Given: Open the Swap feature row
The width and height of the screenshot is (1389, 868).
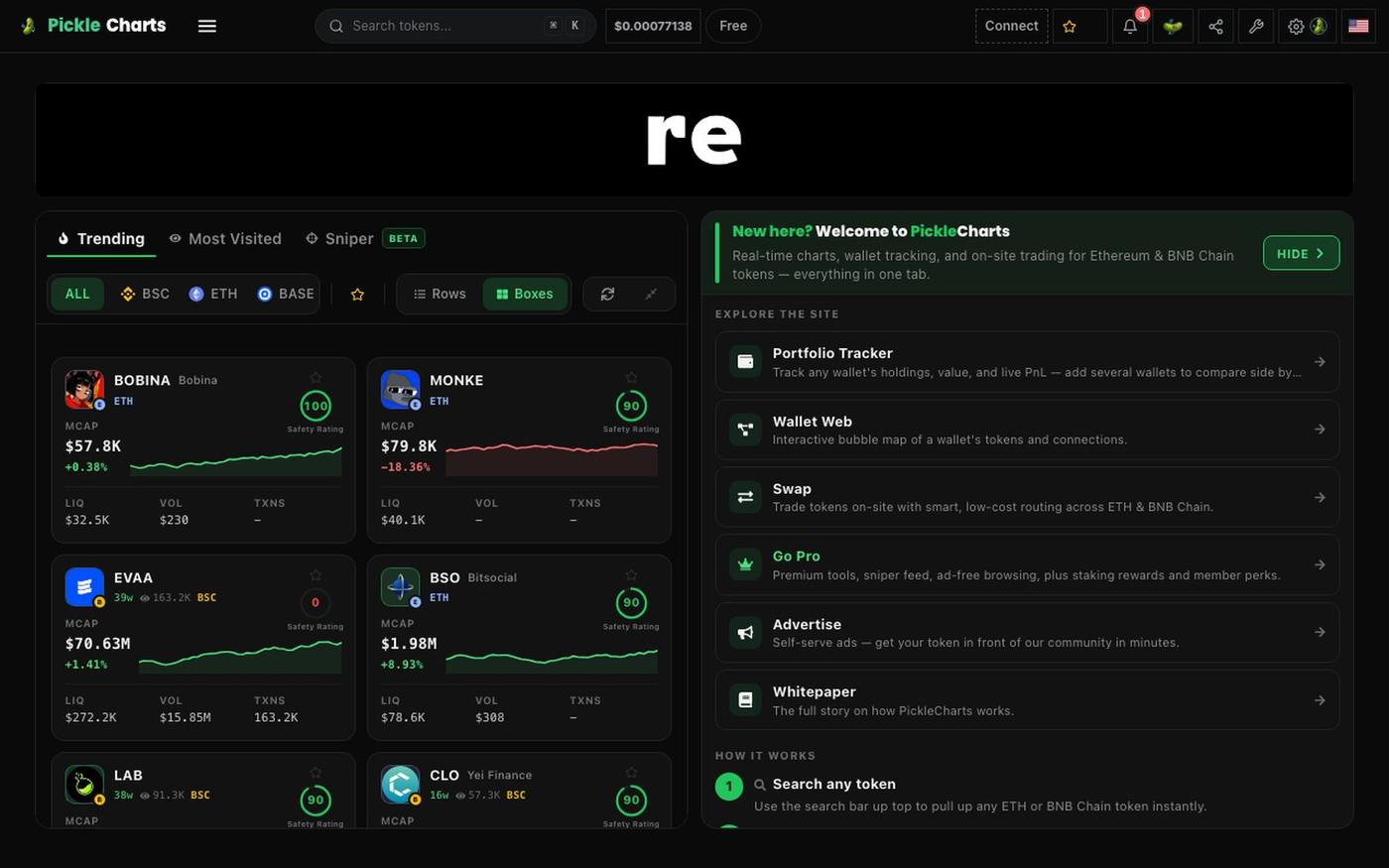Looking at the screenshot, I should [1027, 497].
